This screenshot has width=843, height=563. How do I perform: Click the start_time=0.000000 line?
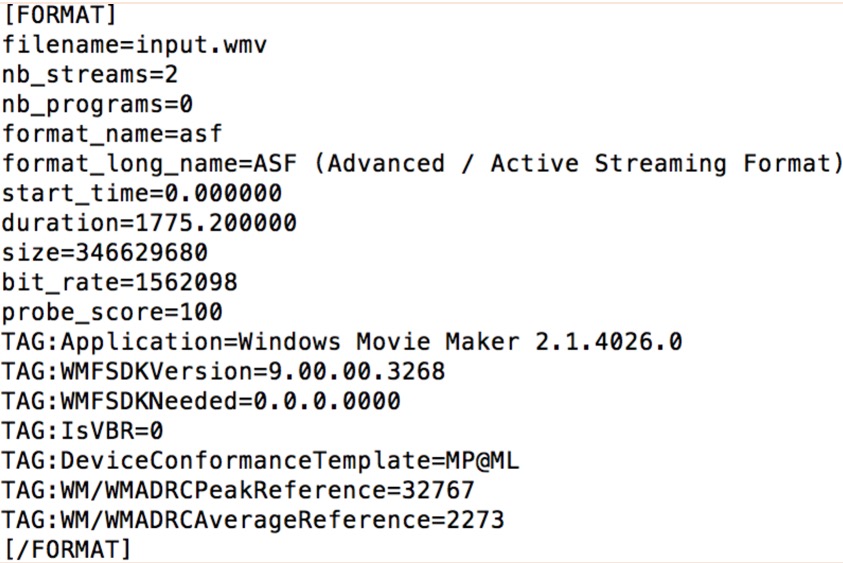pyautogui.click(x=141, y=193)
